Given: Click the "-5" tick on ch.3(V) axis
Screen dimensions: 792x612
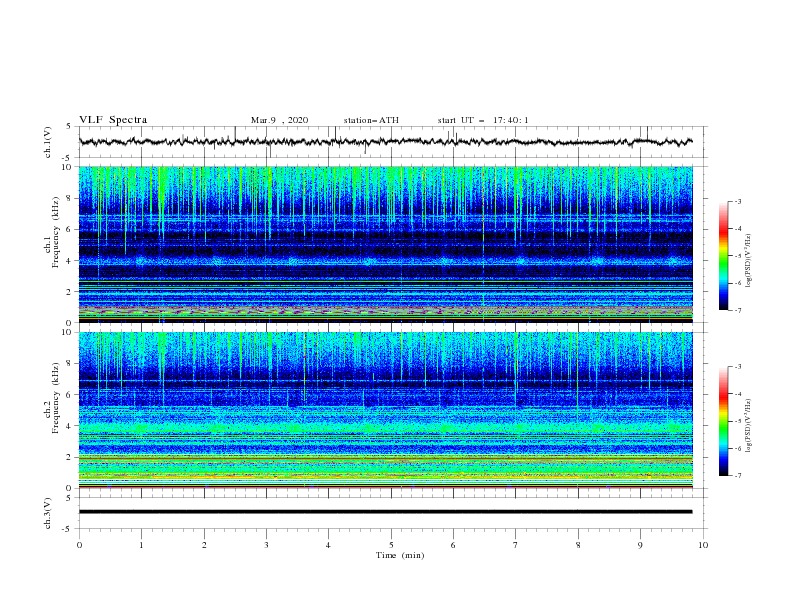Looking at the screenshot, I should 68,529.
